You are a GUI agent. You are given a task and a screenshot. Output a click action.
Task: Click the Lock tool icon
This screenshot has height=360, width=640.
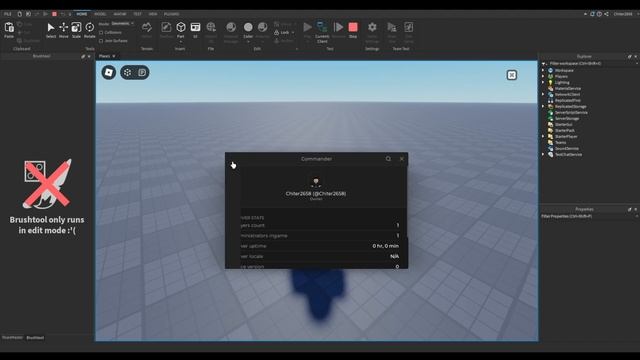click(x=276, y=32)
